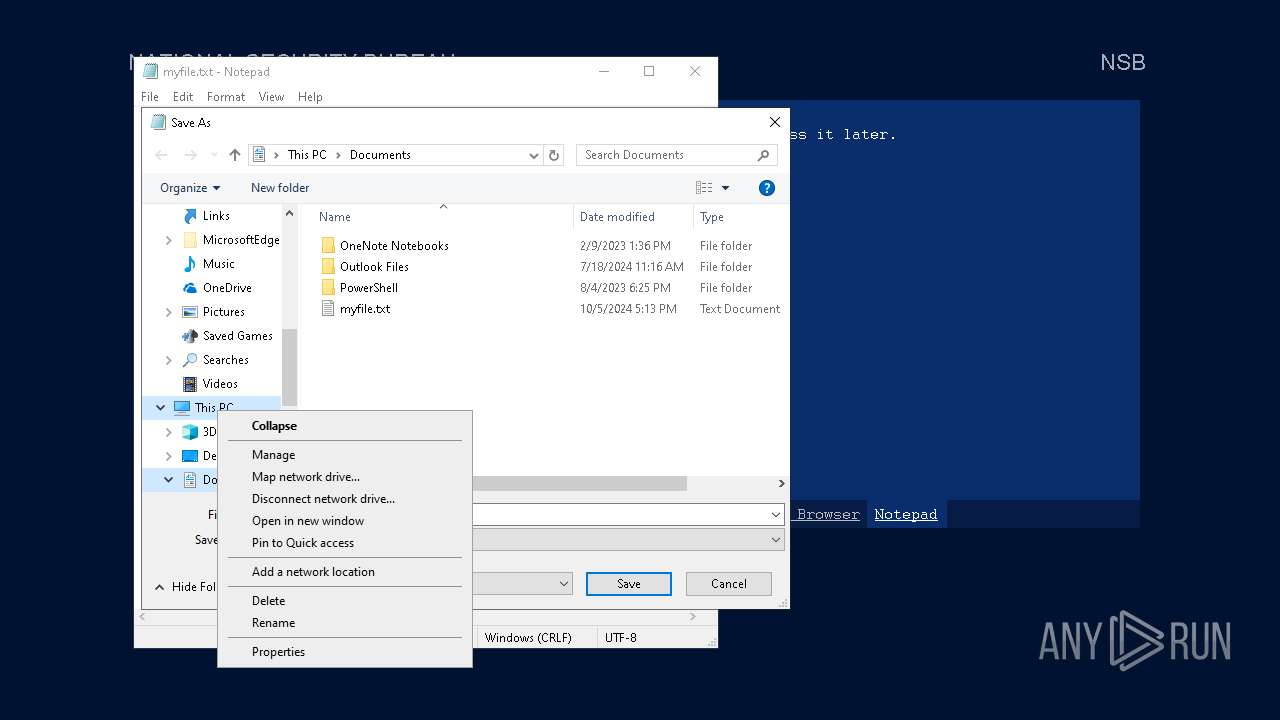Viewport: 1280px width, 720px height.
Task: Open Notepad's View menu
Action: point(271,97)
